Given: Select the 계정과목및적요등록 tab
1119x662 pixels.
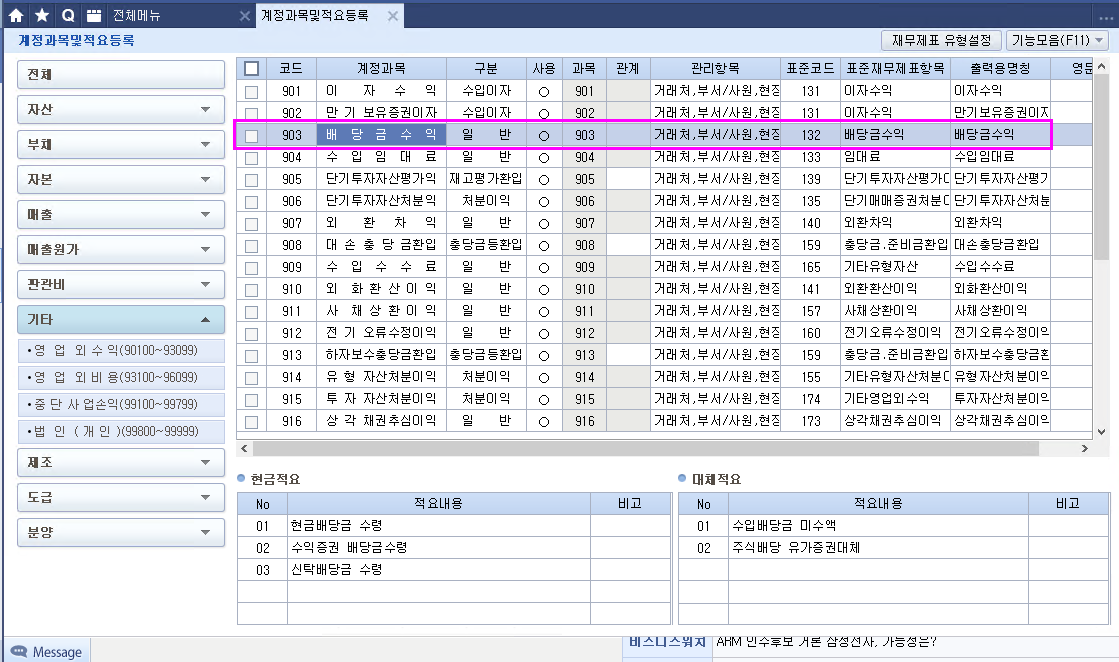Looking at the screenshot, I should click(x=315, y=15).
